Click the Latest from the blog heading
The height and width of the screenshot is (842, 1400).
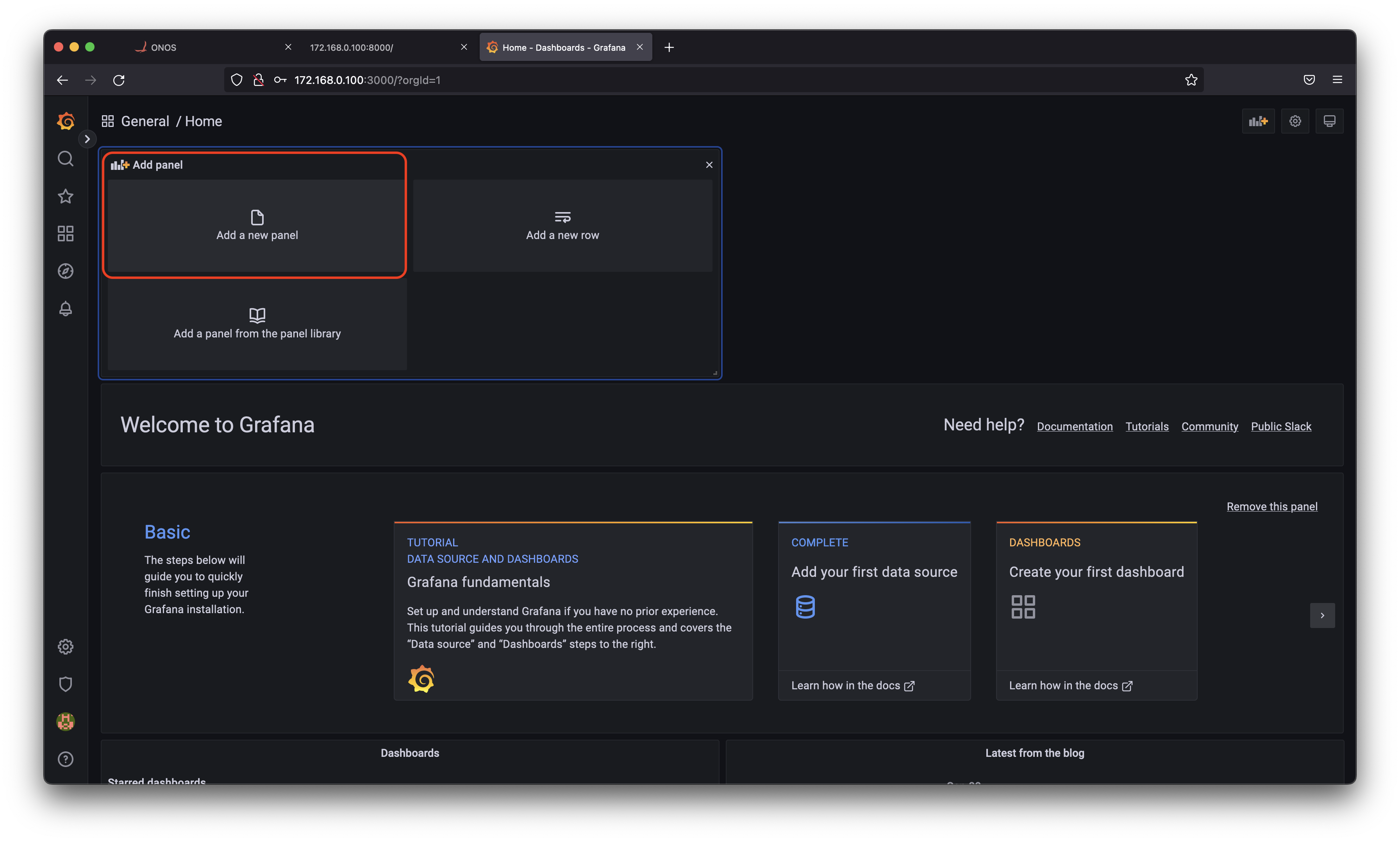point(1034,753)
